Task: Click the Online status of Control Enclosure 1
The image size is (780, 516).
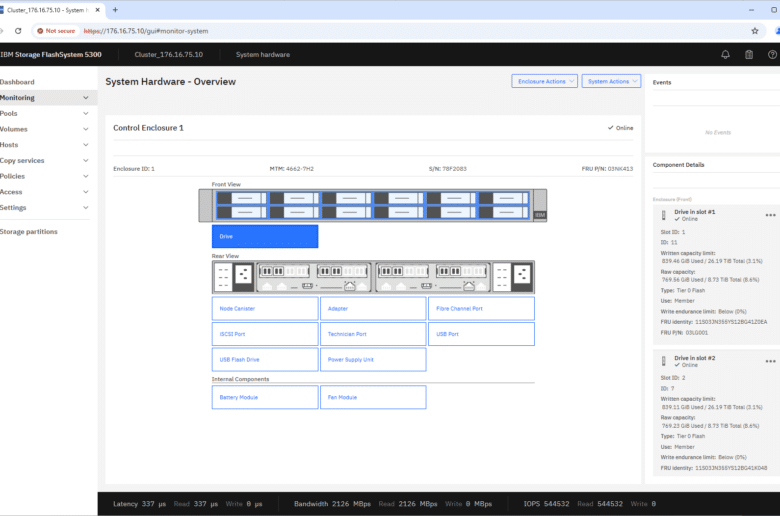Action: point(620,128)
